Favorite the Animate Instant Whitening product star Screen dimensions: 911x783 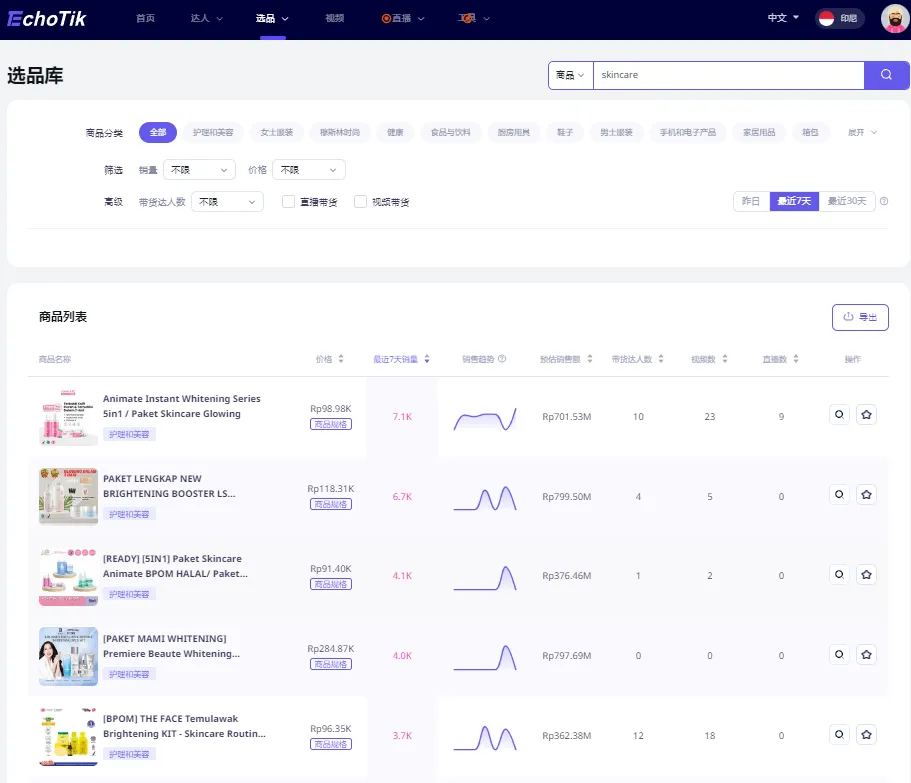(866, 415)
